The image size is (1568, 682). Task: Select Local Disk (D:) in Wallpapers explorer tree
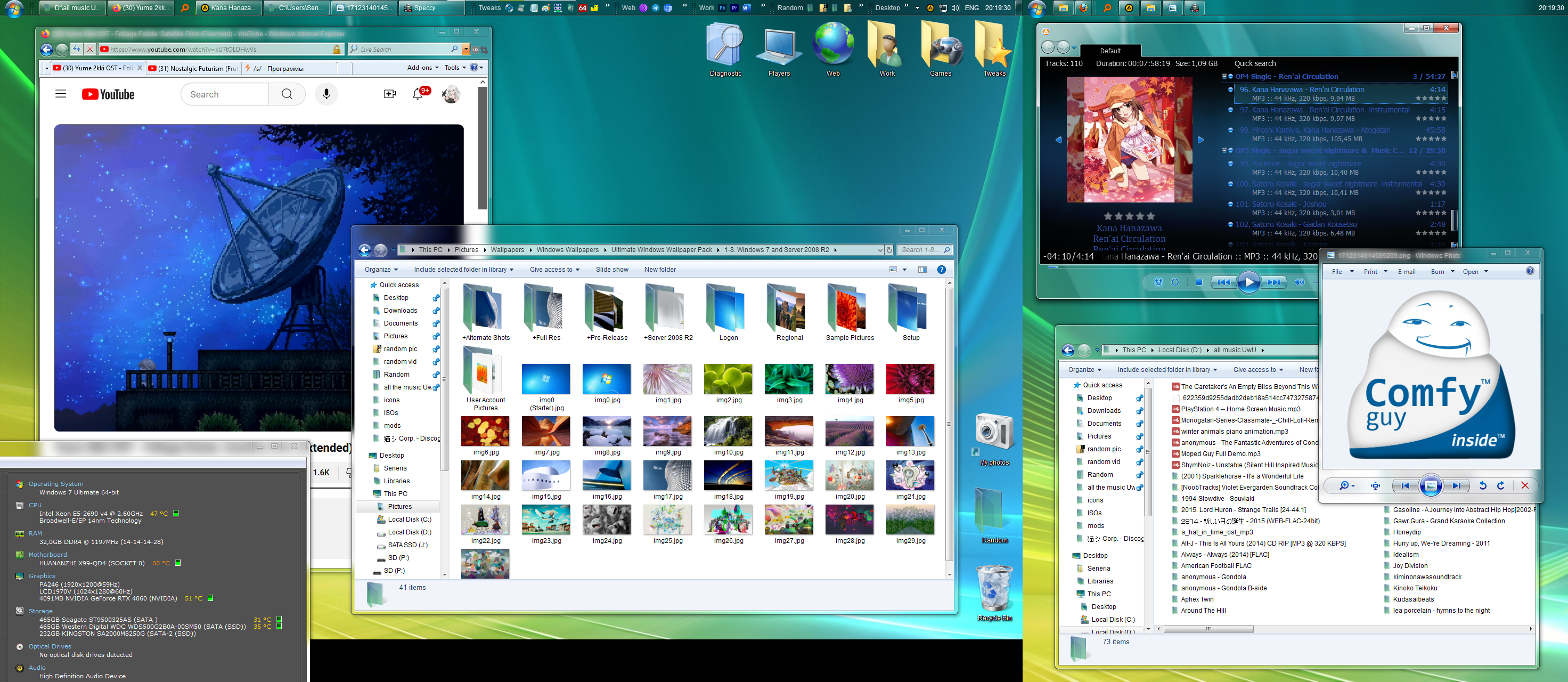point(409,532)
